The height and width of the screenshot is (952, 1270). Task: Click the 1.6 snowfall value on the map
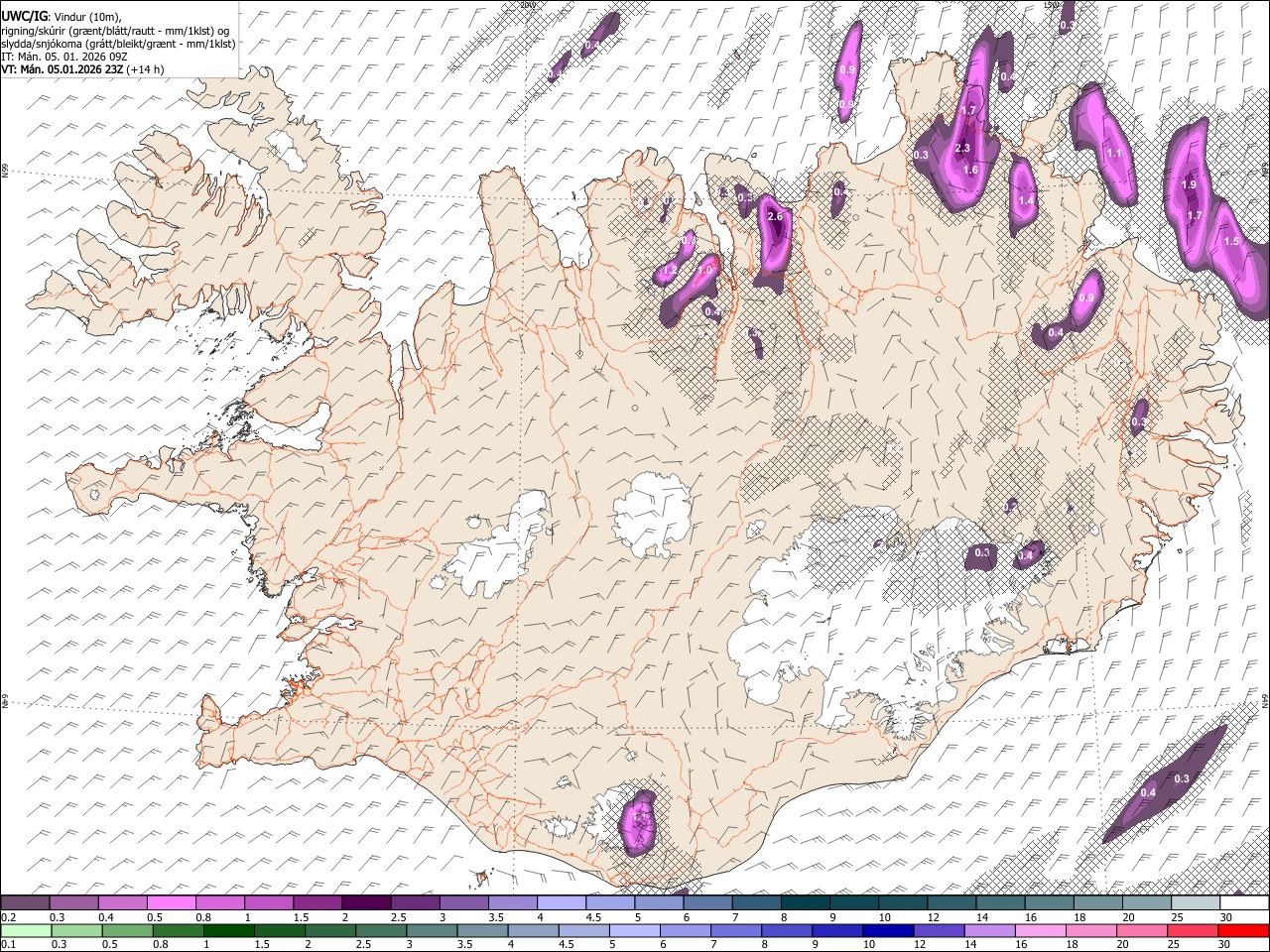970,171
